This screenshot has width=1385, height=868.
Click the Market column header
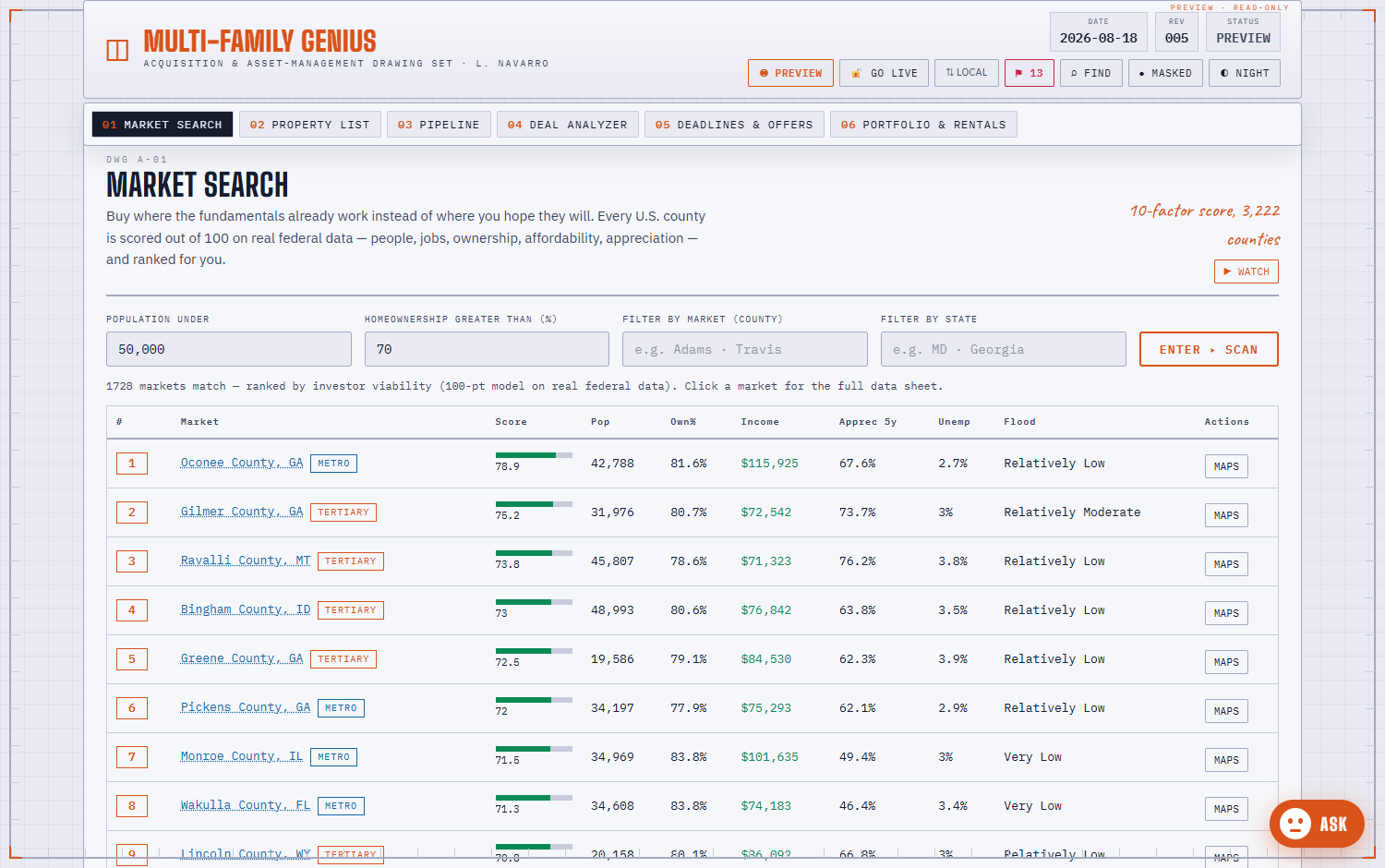tap(199, 422)
